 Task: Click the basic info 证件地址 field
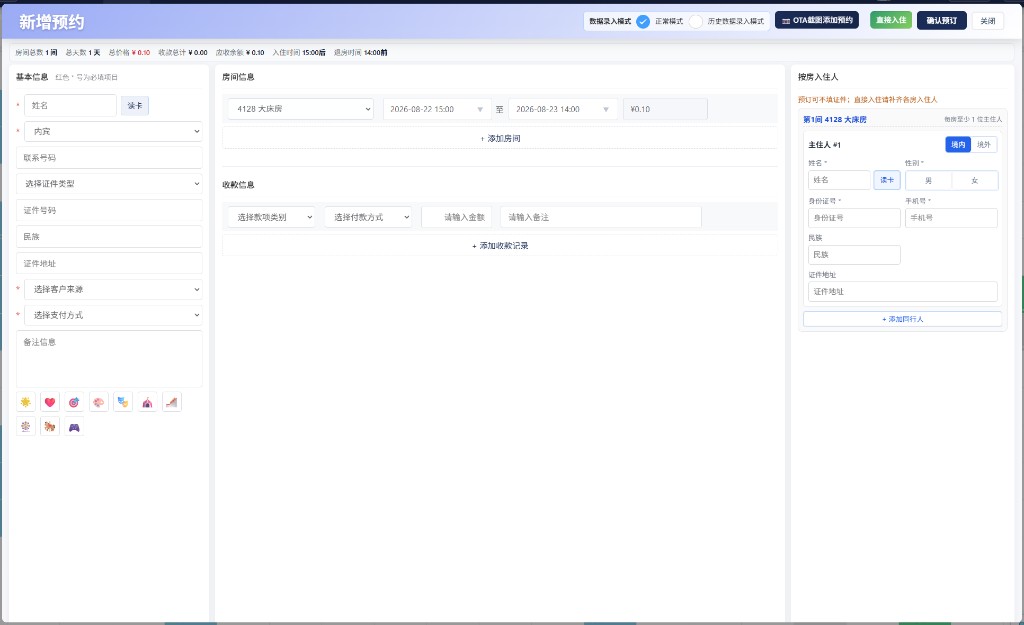pyautogui.click(x=109, y=263)
